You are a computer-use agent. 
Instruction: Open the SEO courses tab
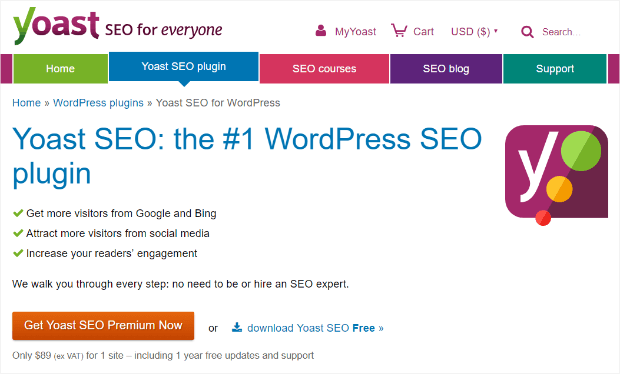[324, 69]
